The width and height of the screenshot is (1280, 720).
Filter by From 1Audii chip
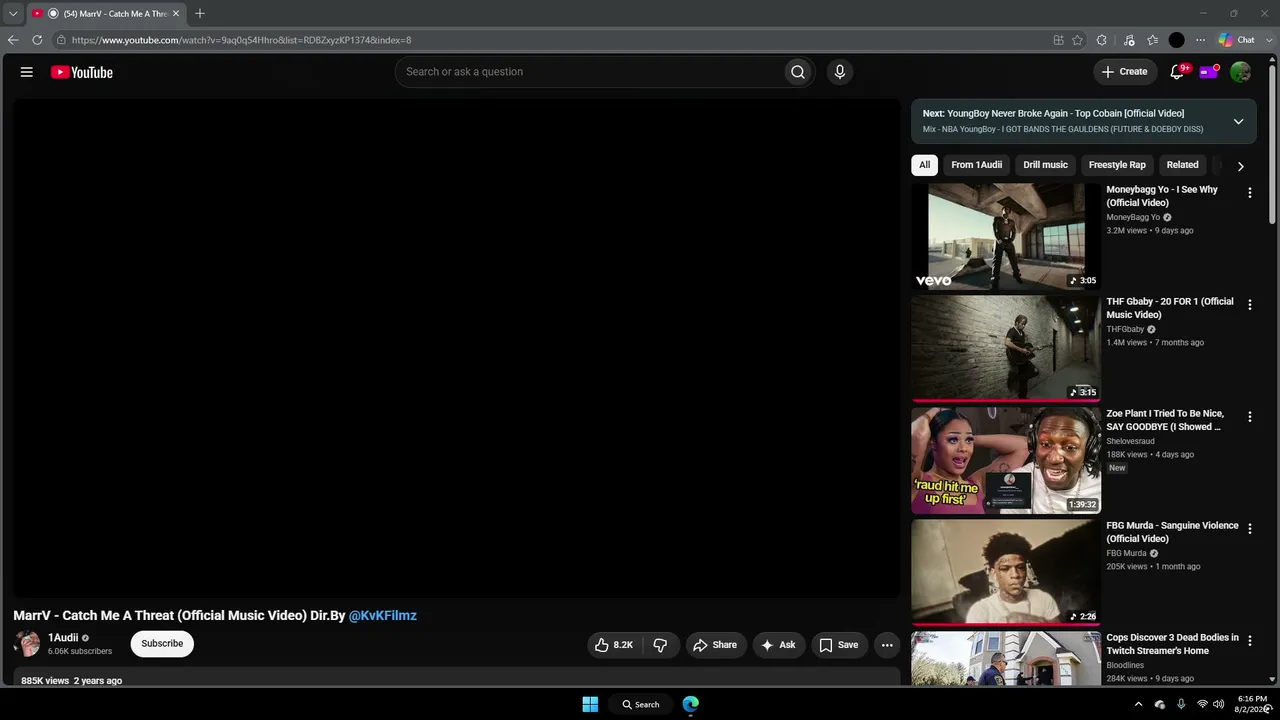[976, 165]
